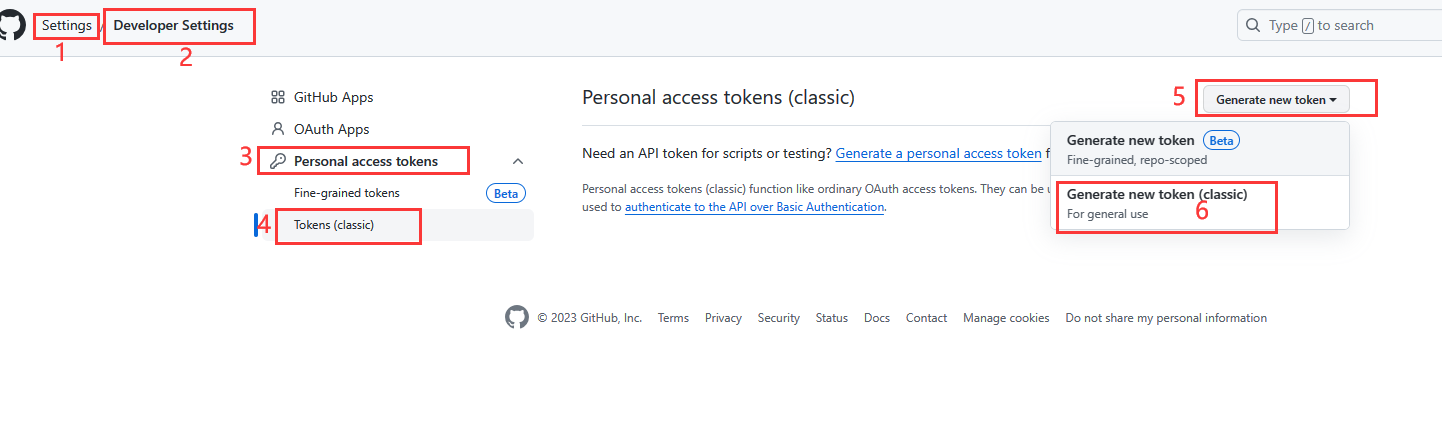
Task: Click the GitHub Apps grid icon
Action: point(278,97)
